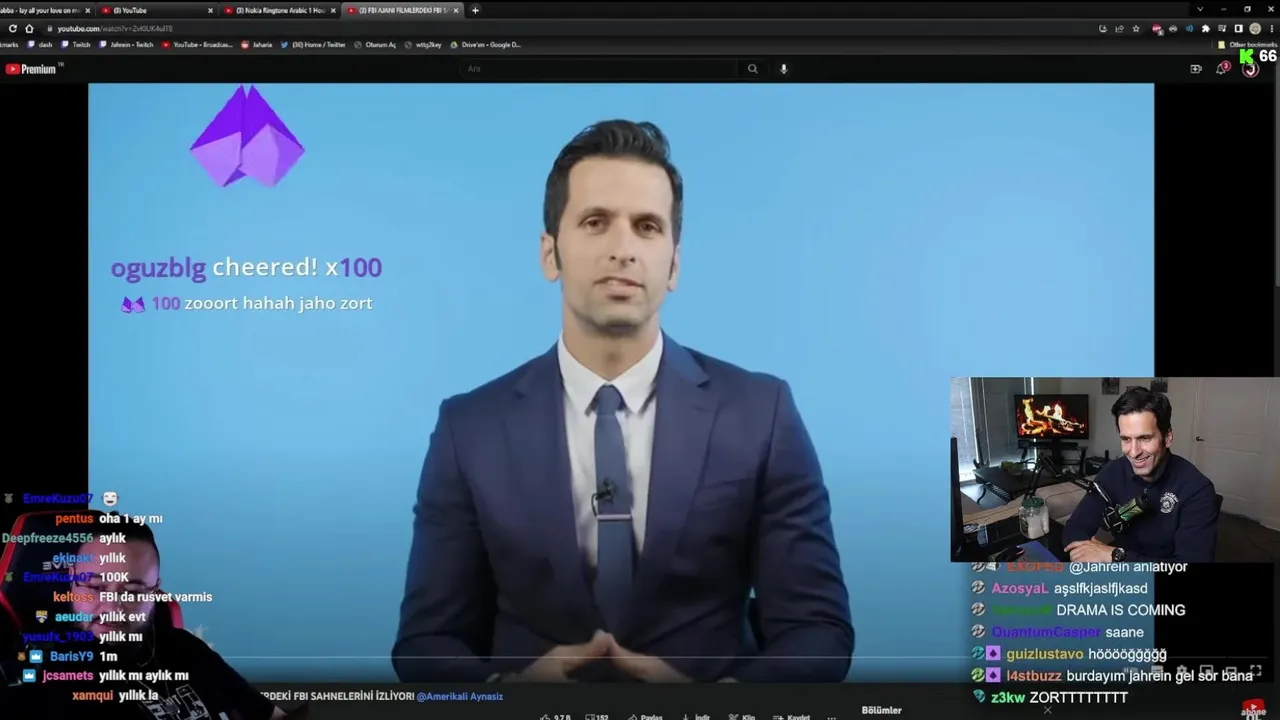Click chat message 'DRAMA IS COMING'
Viewport: 1280px width, 720px height.
[x=1121, y=610]
